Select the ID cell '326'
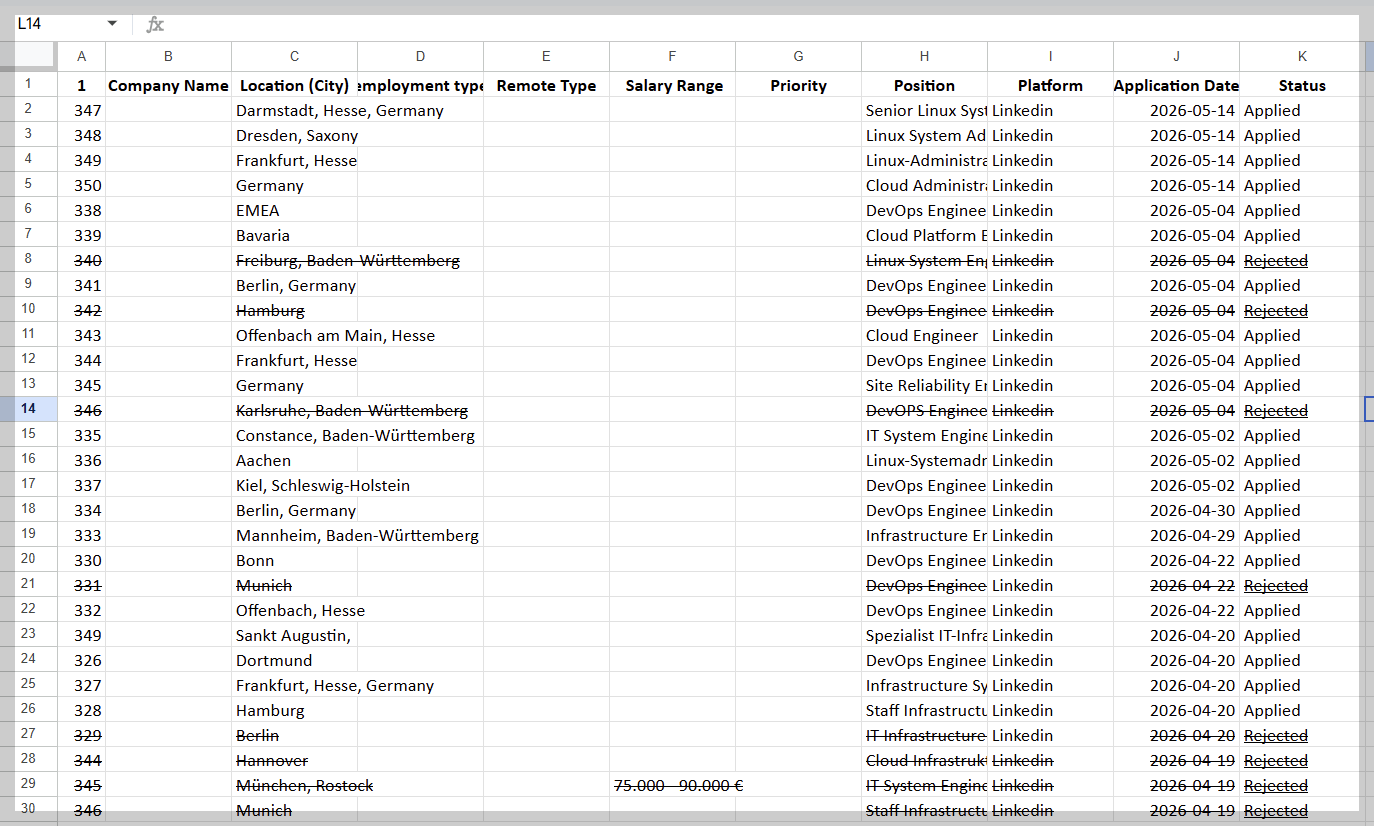 [x=81, y=660]
